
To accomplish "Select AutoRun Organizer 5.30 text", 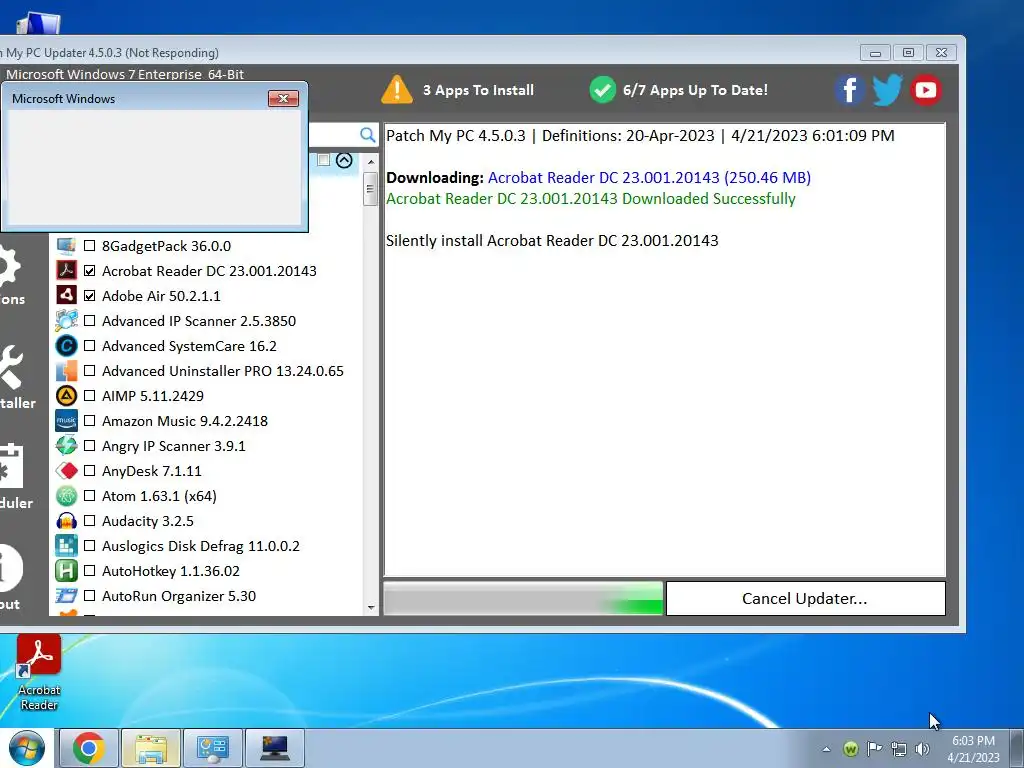I will coord(179,596).
